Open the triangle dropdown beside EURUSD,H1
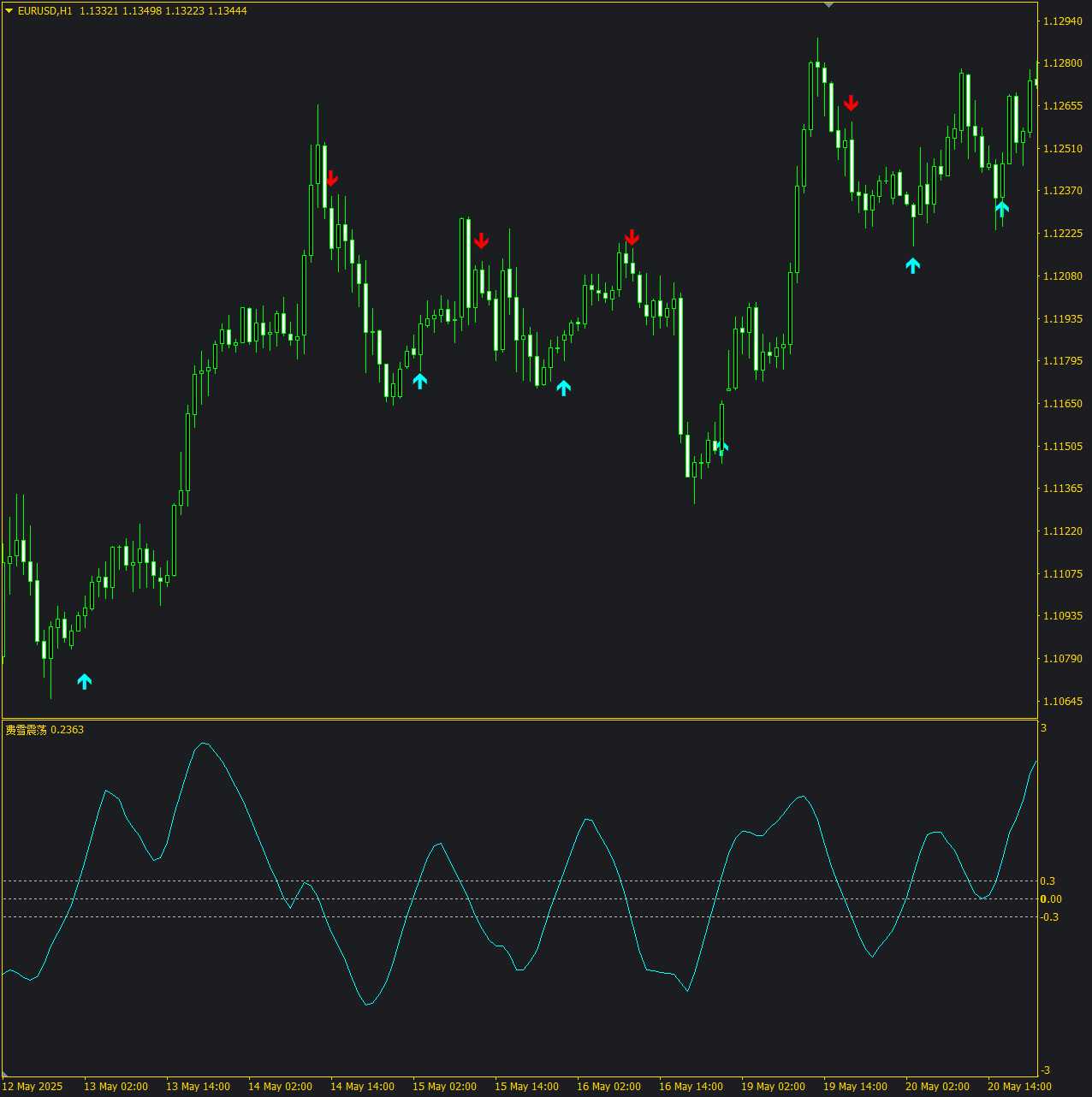Image resolution: width=1092 pixels, height=1097 pixels. point(9,11)
